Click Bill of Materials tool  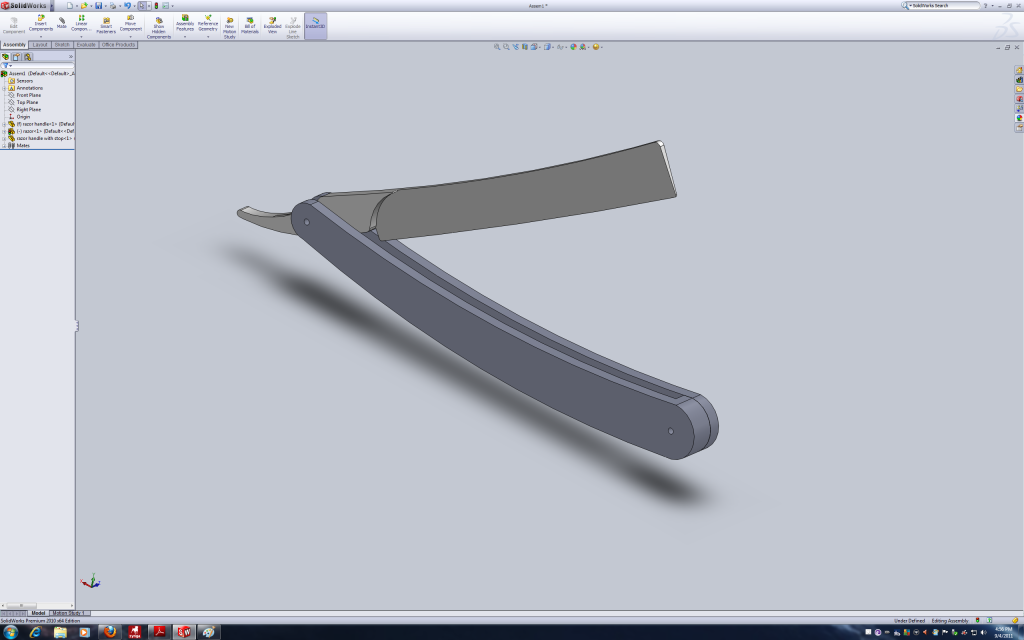pyautogui.click(x=249, y=25)
